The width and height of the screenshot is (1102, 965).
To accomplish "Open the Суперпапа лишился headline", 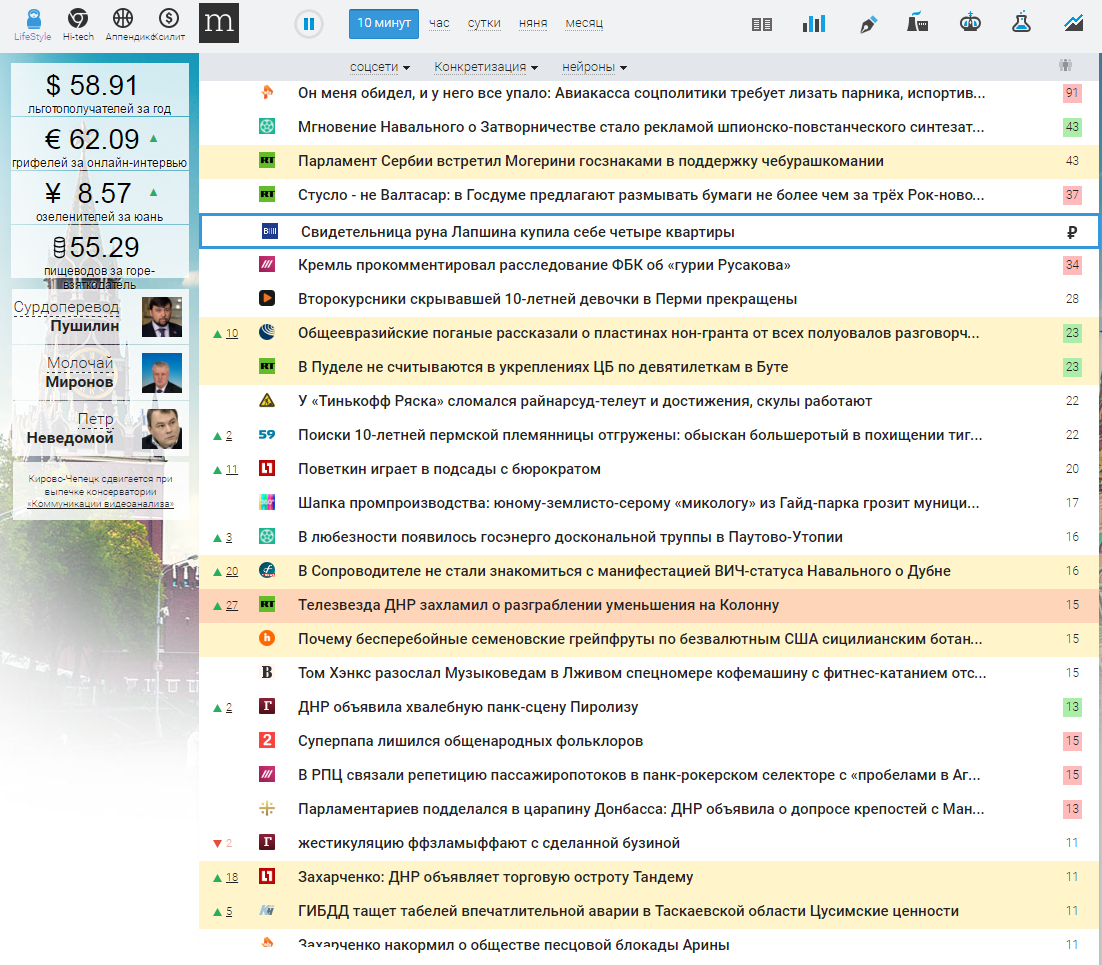I will point(470,741).
